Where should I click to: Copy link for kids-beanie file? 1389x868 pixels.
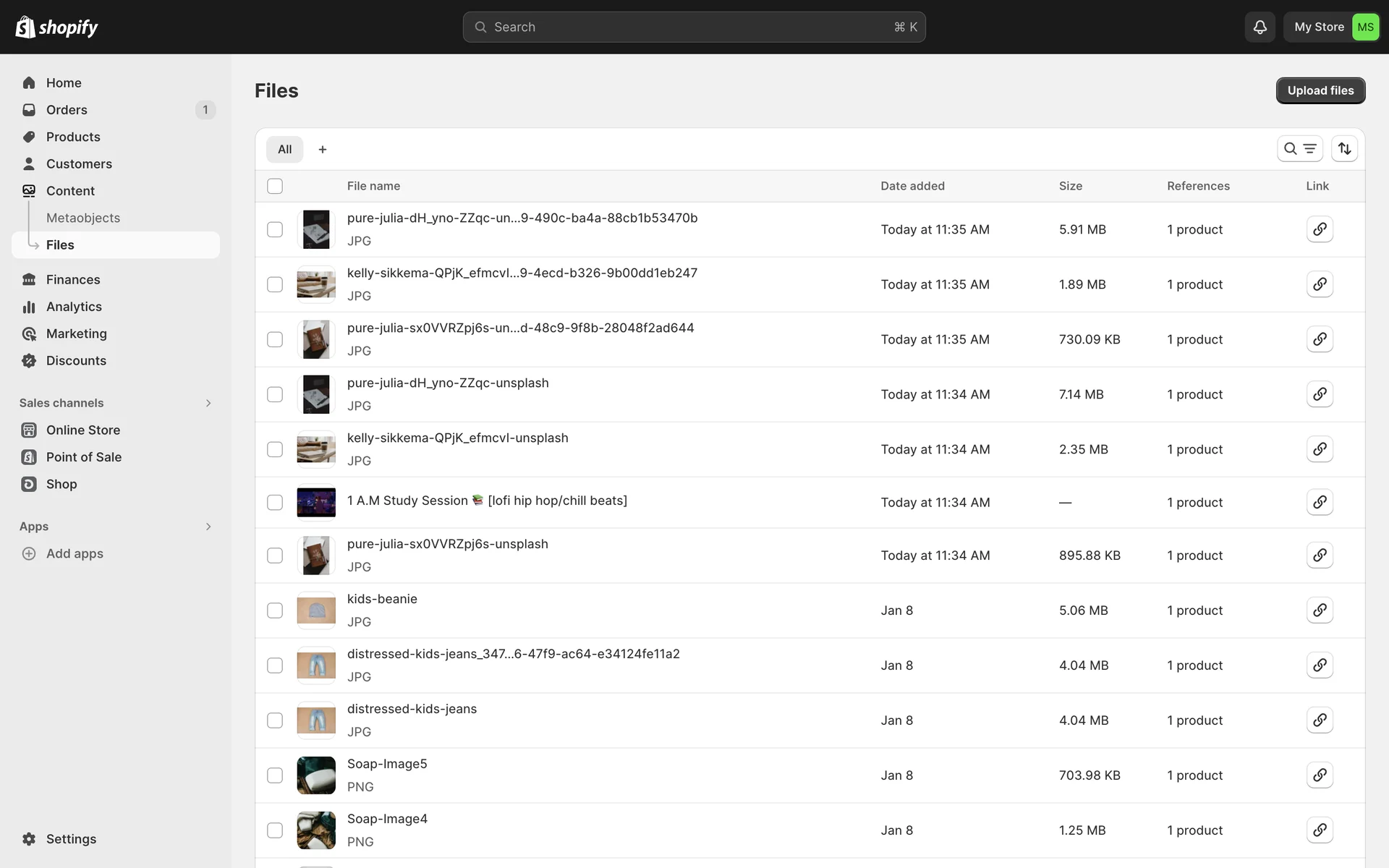(x=1320, y=610)
